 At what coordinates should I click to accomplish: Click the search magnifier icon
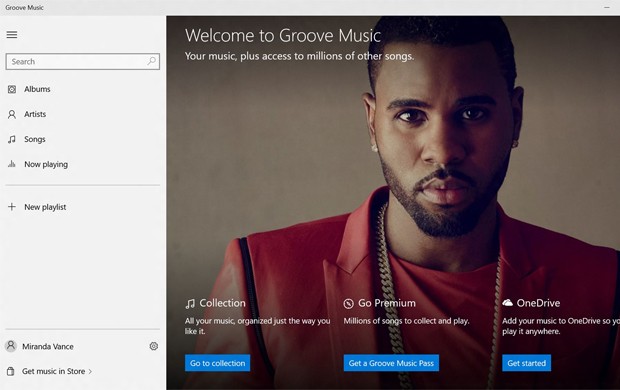[x=151, y=61]
